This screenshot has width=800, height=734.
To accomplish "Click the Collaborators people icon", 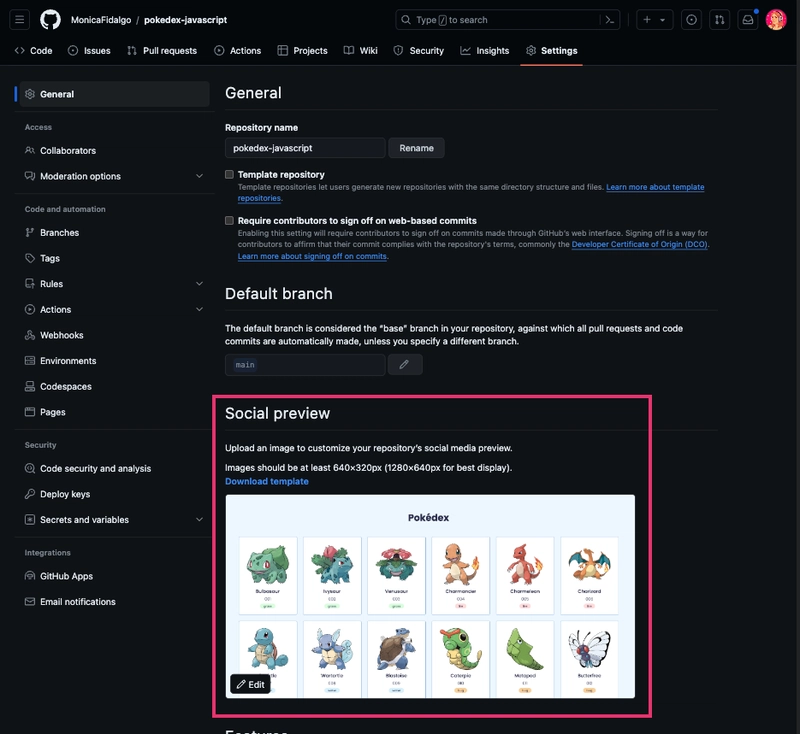I will [30, 150].
